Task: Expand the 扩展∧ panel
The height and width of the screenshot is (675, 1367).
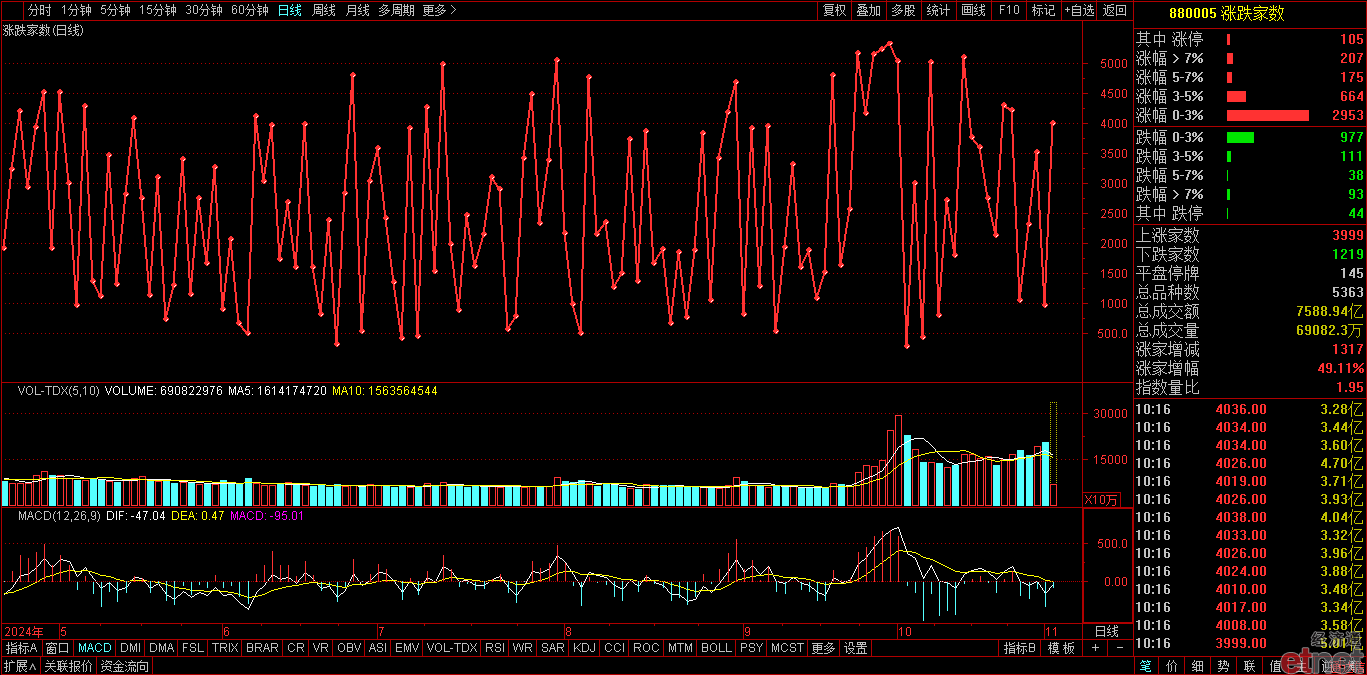Action: tap(20, 666)
